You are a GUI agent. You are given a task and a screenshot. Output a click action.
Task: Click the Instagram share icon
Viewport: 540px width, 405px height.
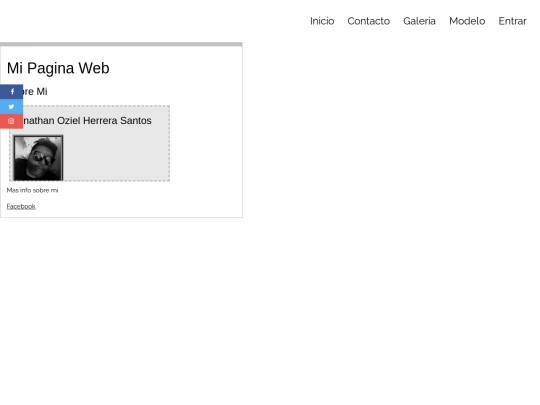pyautogui.click(x=11, y=121)
